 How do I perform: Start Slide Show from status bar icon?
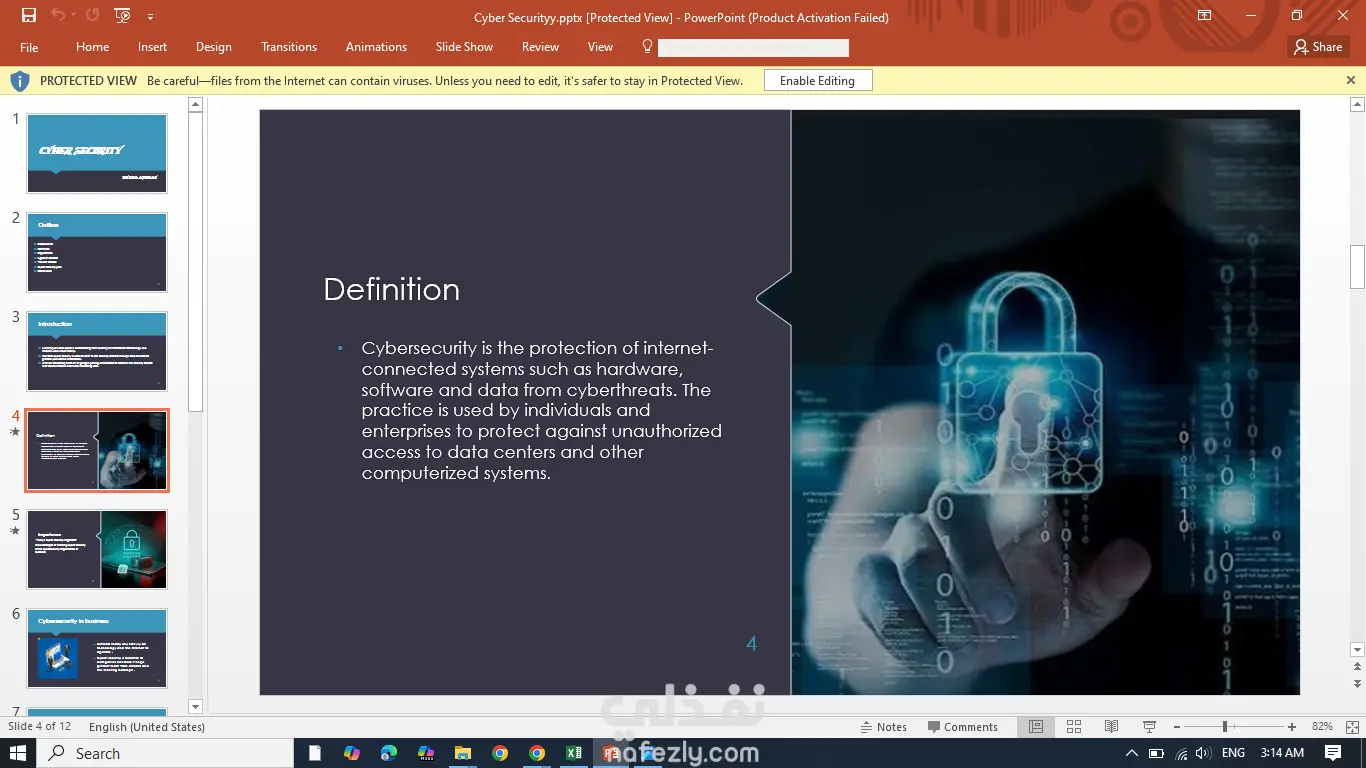1149,727
